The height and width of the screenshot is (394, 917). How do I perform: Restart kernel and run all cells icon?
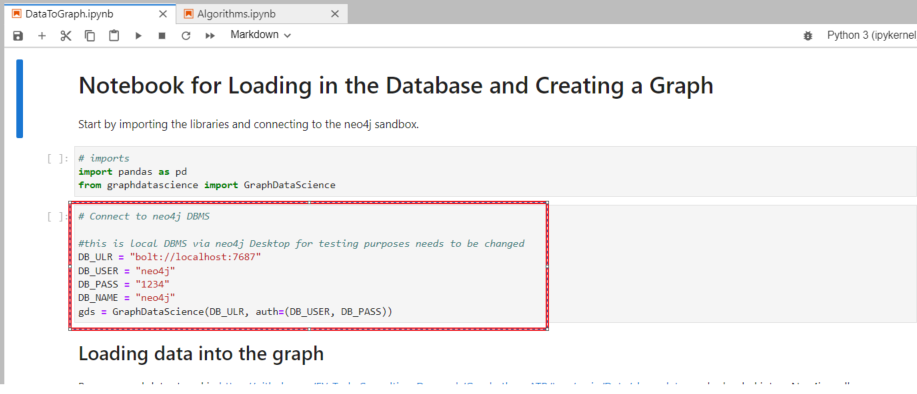pos(210,36)
